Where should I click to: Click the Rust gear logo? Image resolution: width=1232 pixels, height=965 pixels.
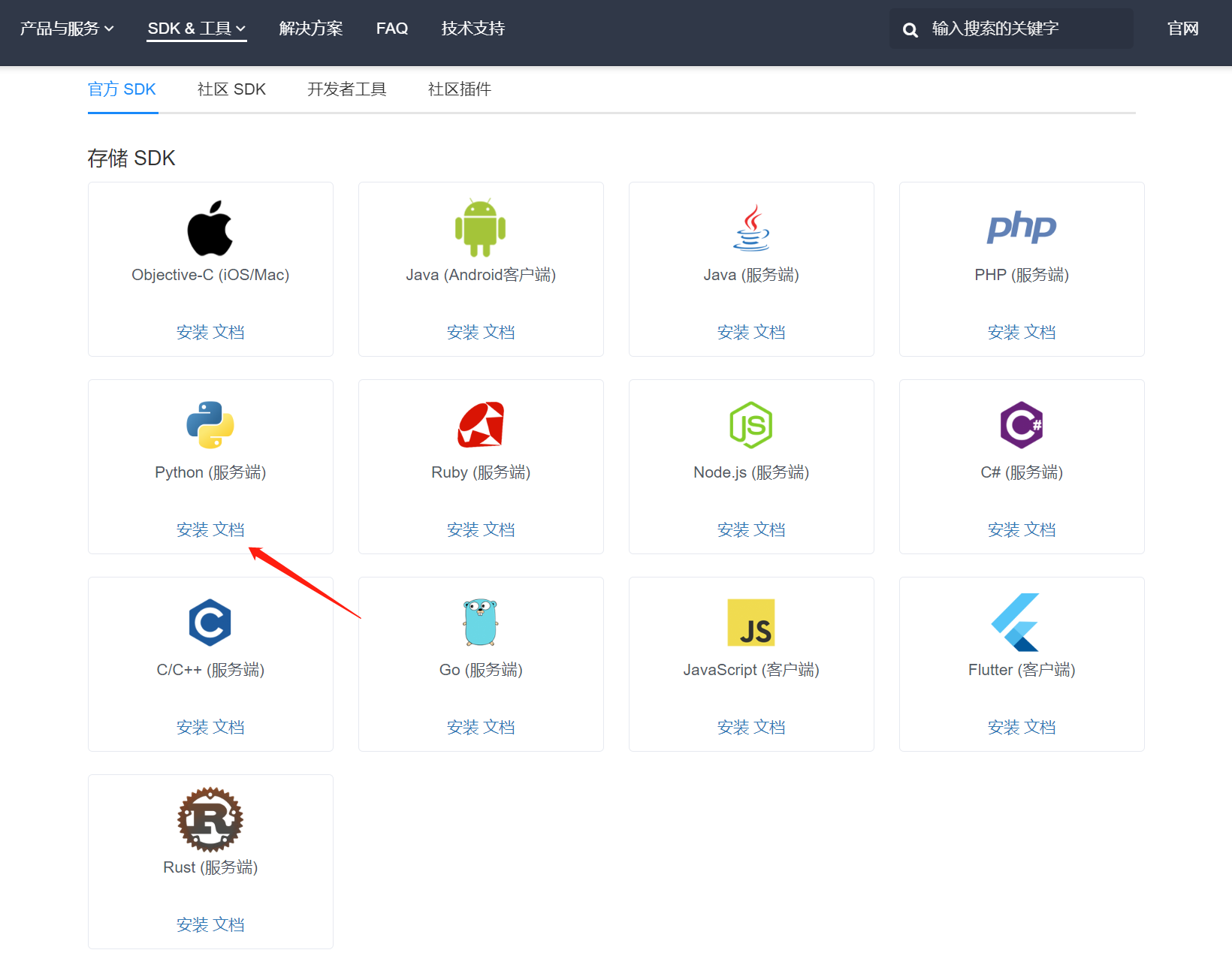[x=210, y=820]
